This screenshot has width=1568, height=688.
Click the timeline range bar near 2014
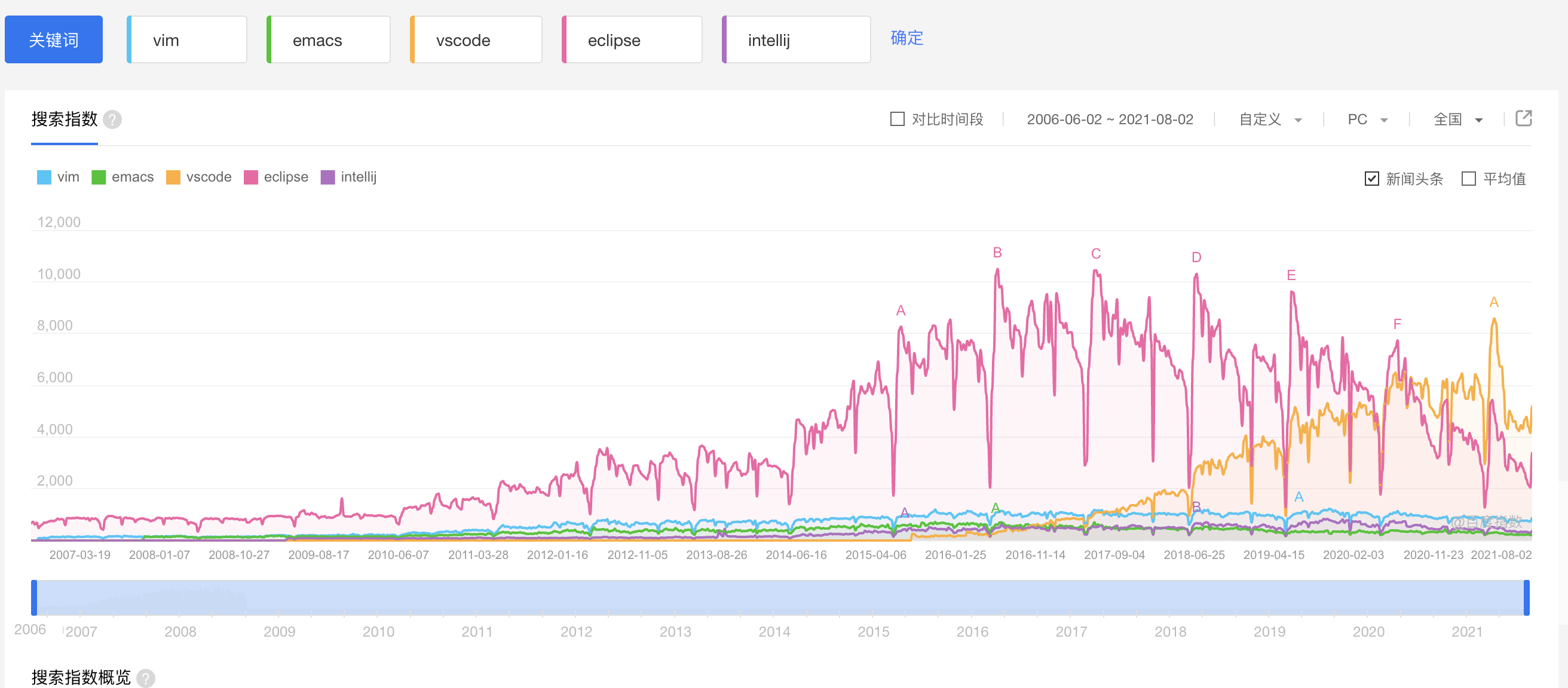pyautogui.click(x=774, y=598)
